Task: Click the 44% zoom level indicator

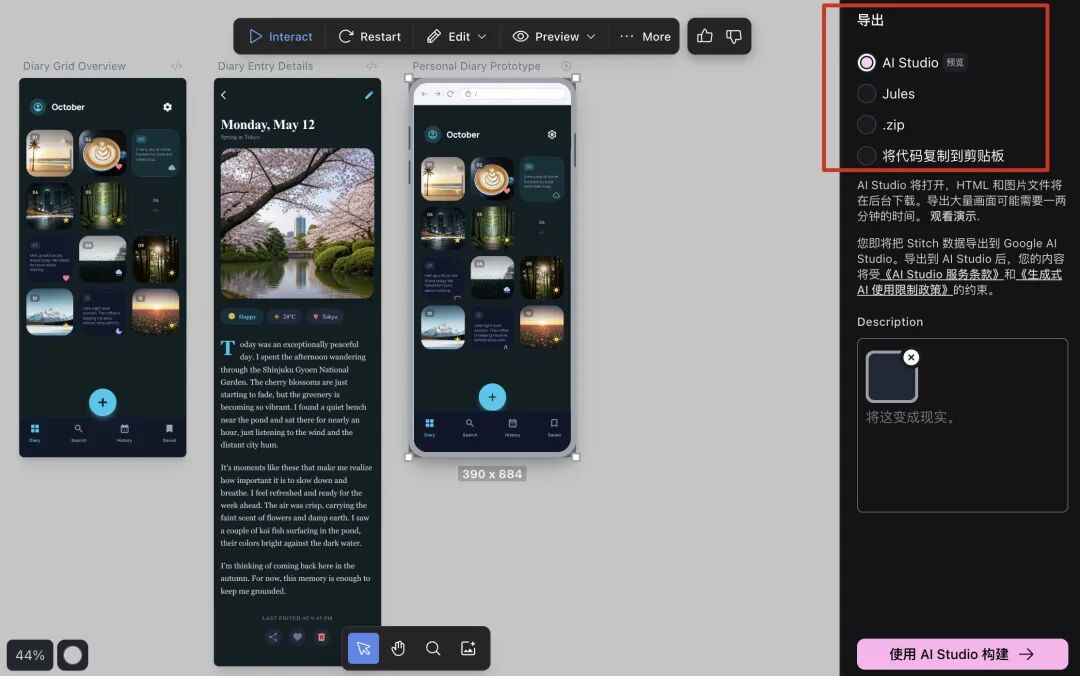Action: (x=30, y=655)
